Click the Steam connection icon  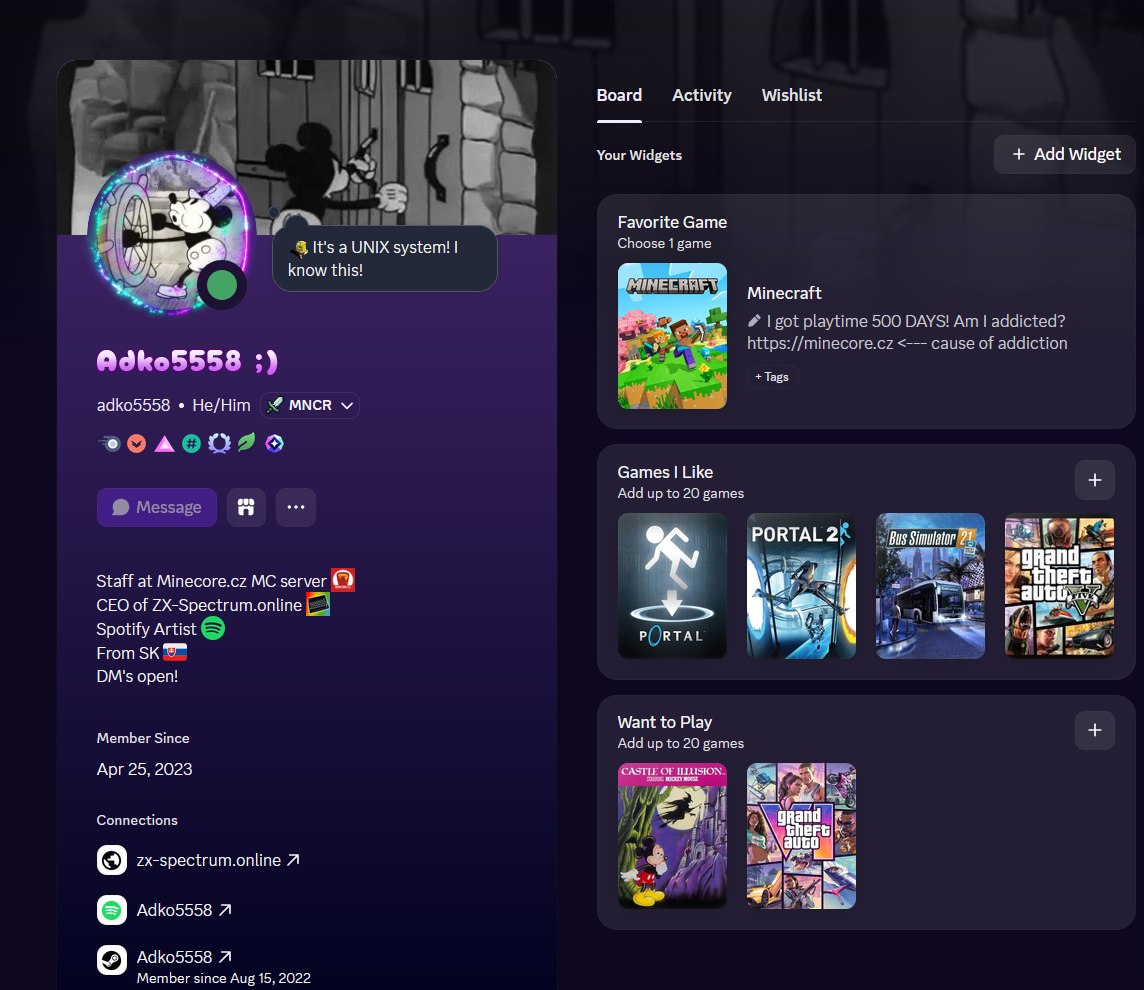[x=112, y=959]
